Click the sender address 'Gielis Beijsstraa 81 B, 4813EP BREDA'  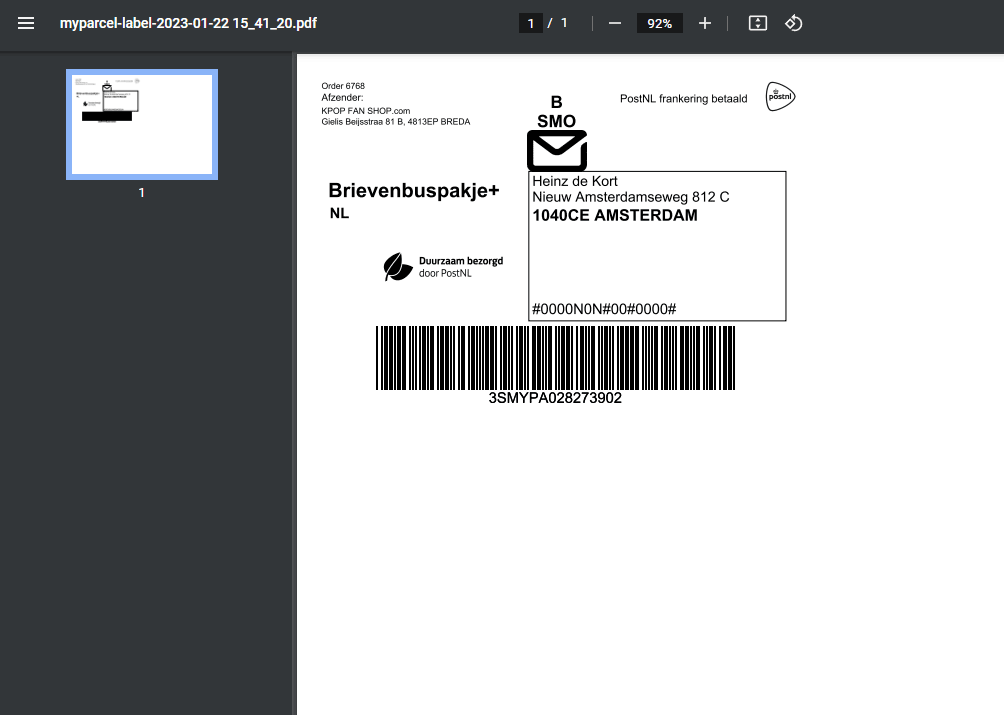point(396,122)
